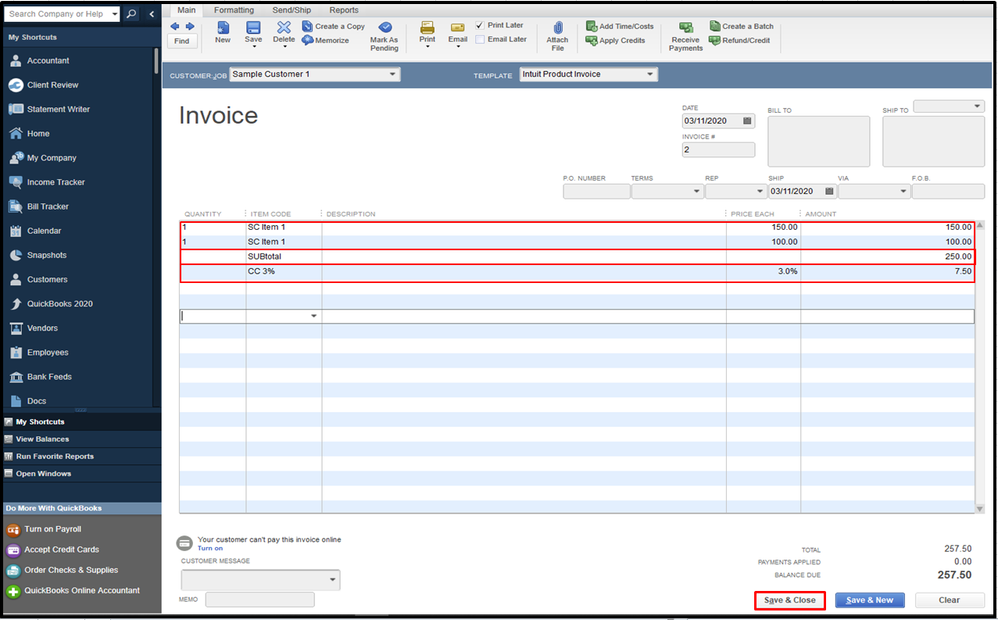Go to next invoice with right arrow

(x=190, y=27)
